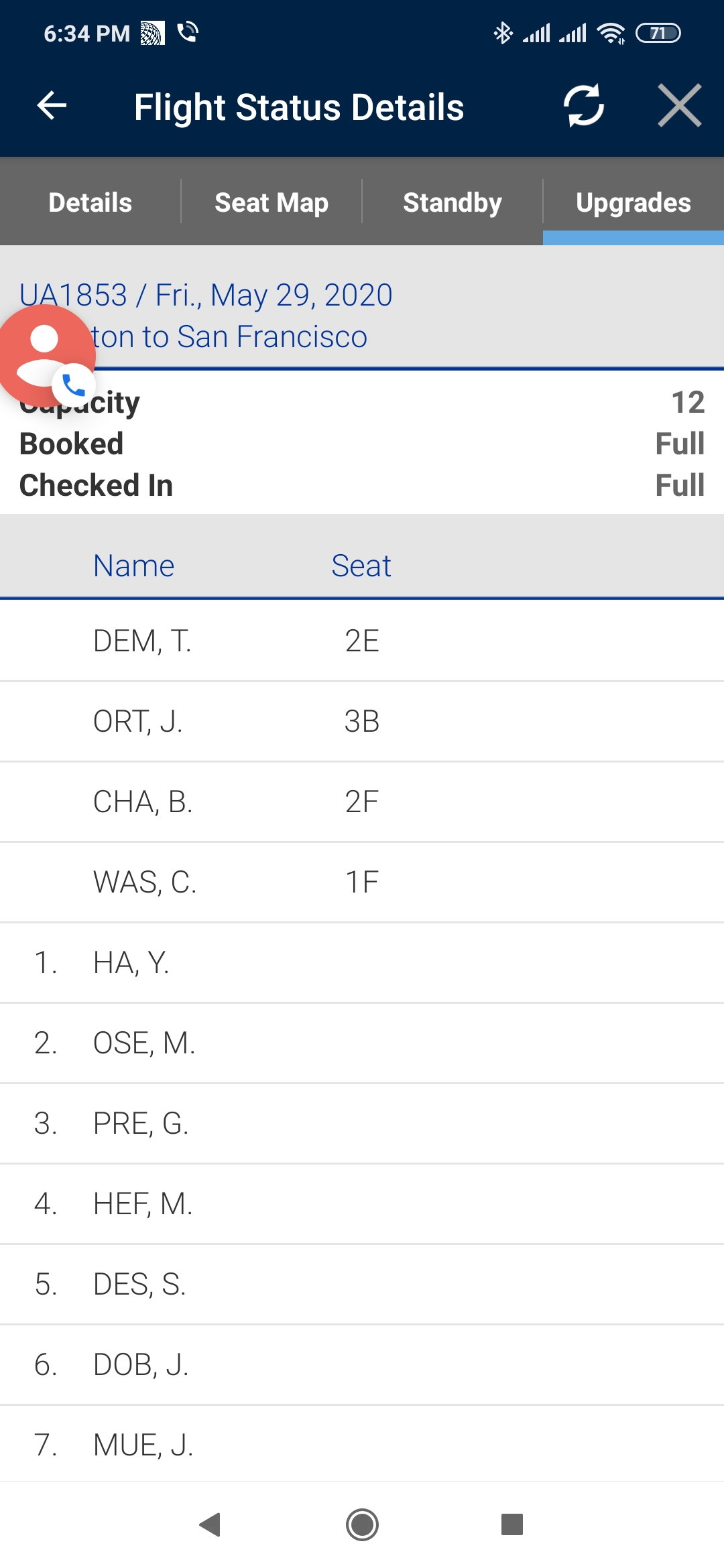Viewport: 724px width, 1568px height.
Task: Close Flight Status Details screen
Action: pos(679,106)
